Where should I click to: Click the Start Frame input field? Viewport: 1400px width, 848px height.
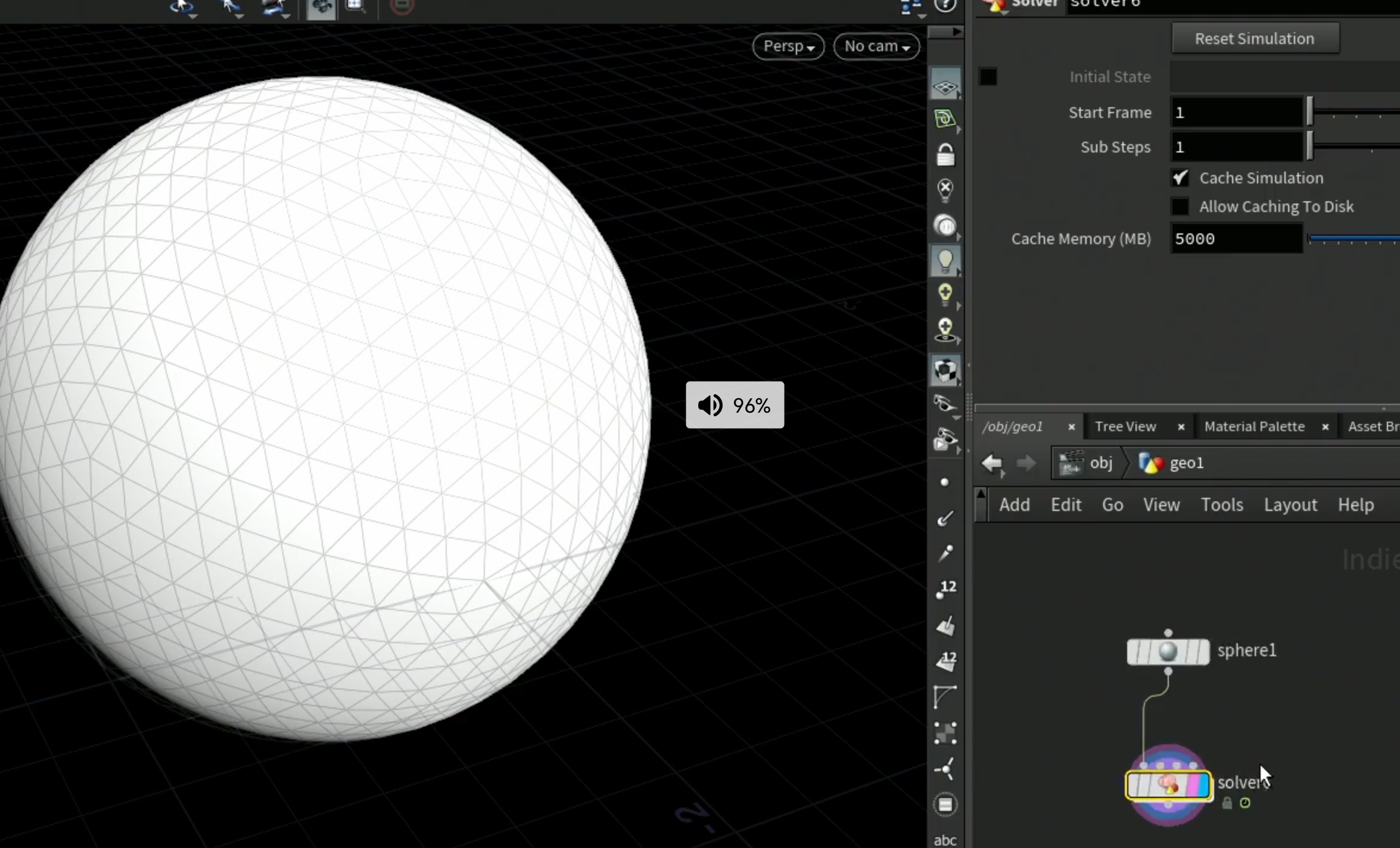click(1237, 113)
